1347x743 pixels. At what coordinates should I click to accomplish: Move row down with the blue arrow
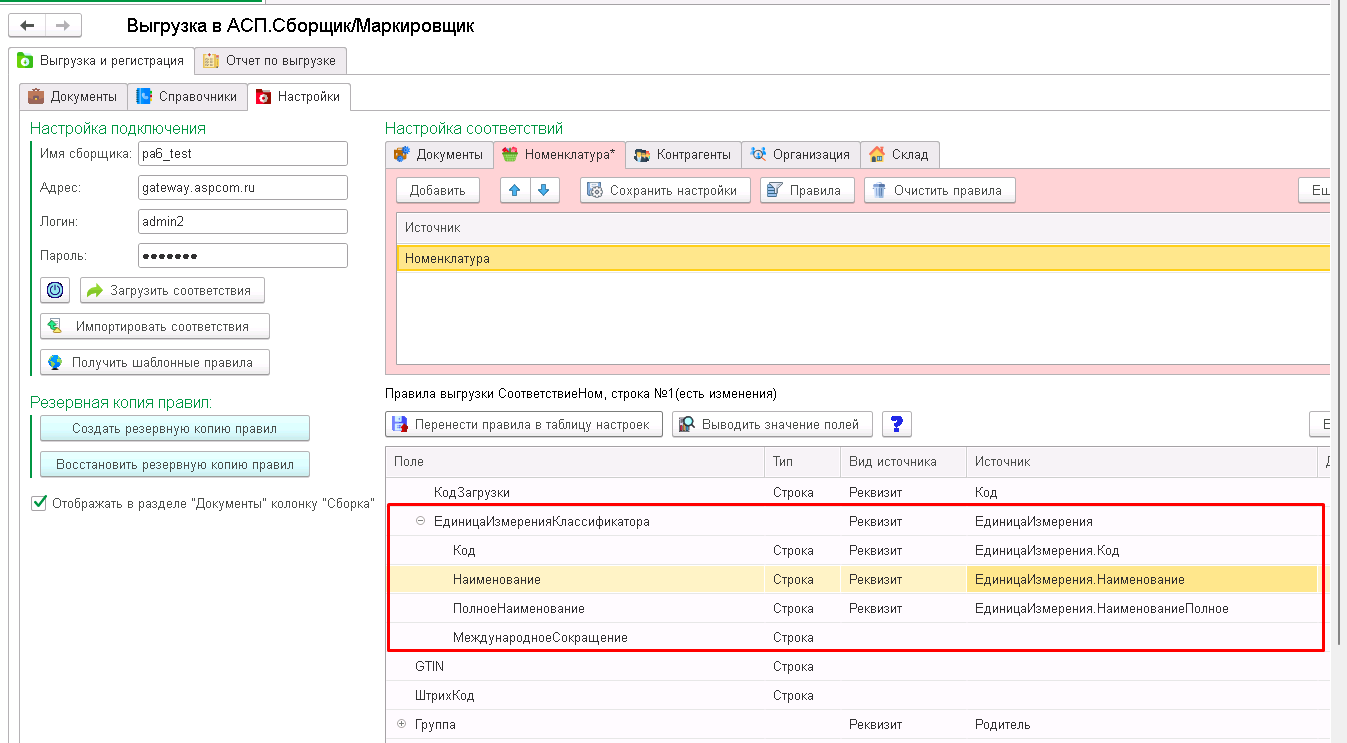543,190
